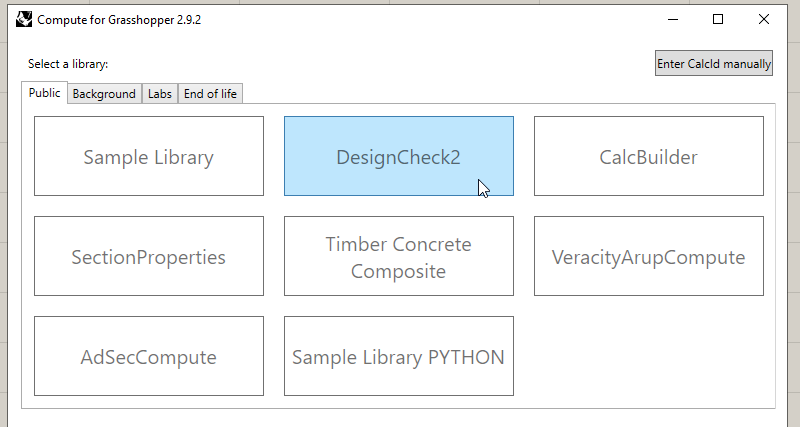The width and height of the screenshot is (800, 427).
Task: Open the Labs tab
Action: [160, 94]
